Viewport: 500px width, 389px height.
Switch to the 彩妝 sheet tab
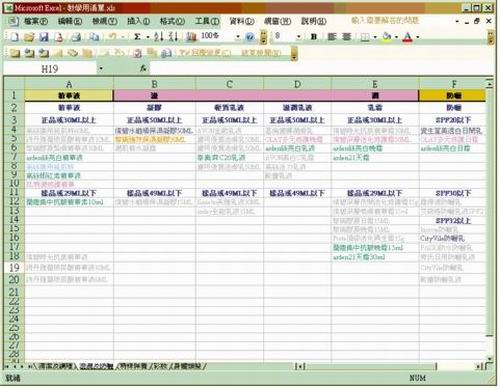[x=159, y=366]
